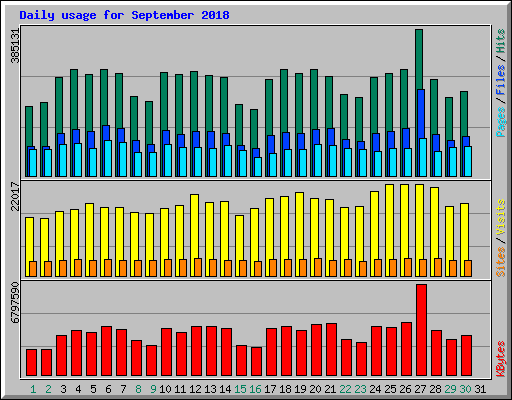The width and height of the screenshot is (512, 400).
Task: Click day label 18 on the x-axis
Action: (x=285, y=389)
